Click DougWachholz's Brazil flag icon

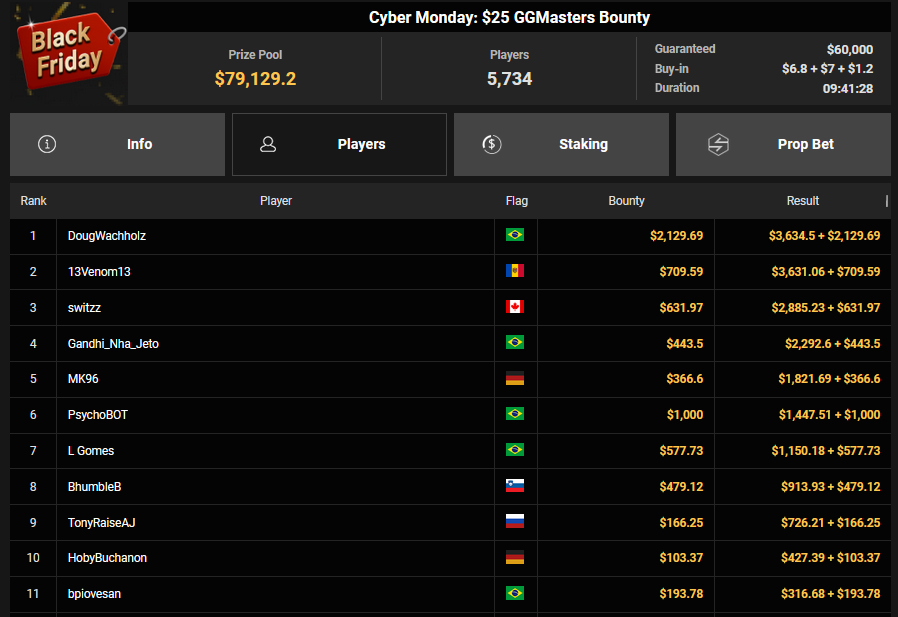pyautogui.click(x=515, y=236)
